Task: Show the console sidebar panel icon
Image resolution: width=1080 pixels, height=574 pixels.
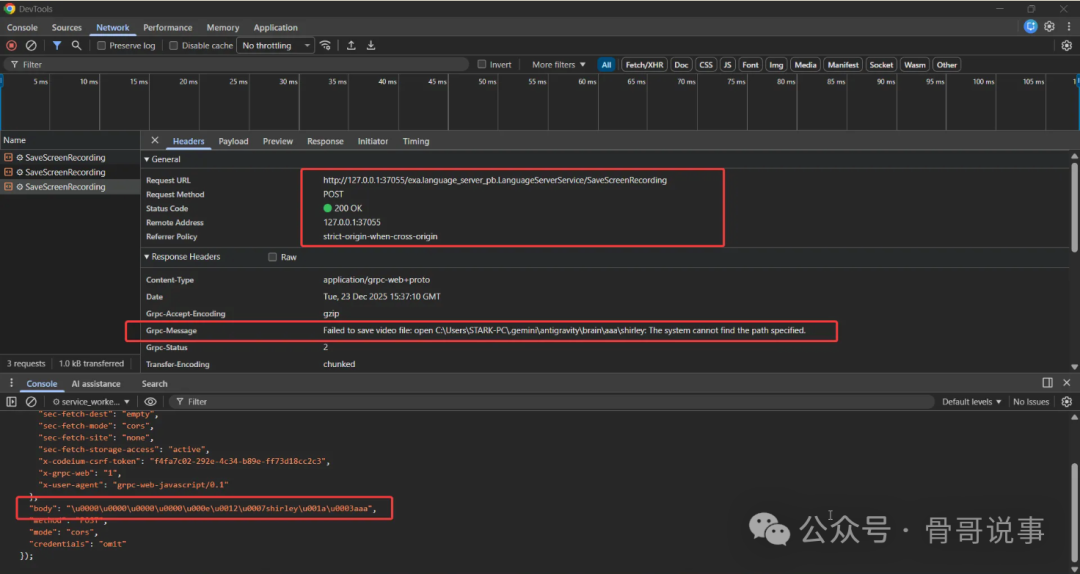Action: point(12,401)
